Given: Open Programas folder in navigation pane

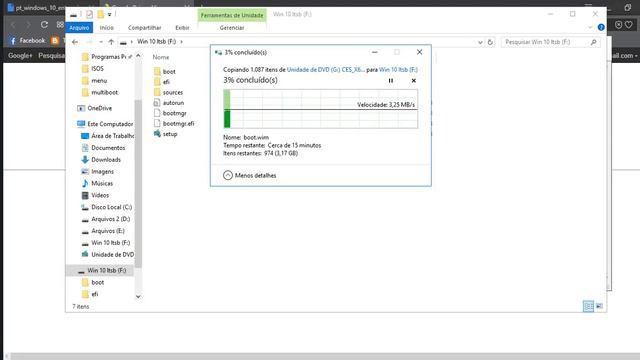Looking at the screenshot, I should click(x=107, y=57).
